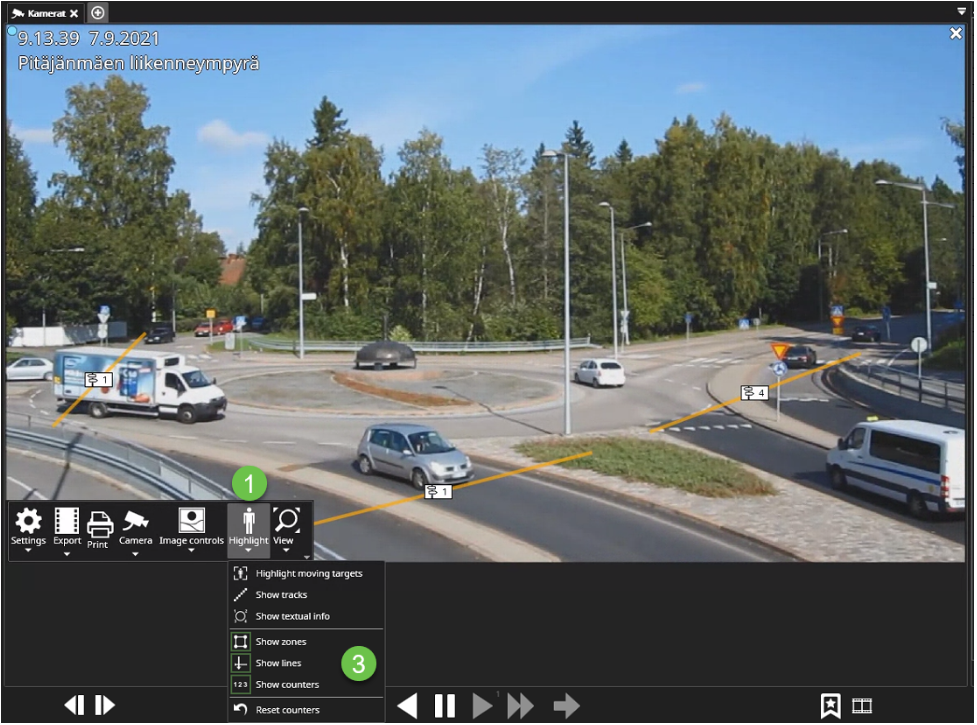Click Reset counters
Screen dimensions: 977x725
click(287, 710)
